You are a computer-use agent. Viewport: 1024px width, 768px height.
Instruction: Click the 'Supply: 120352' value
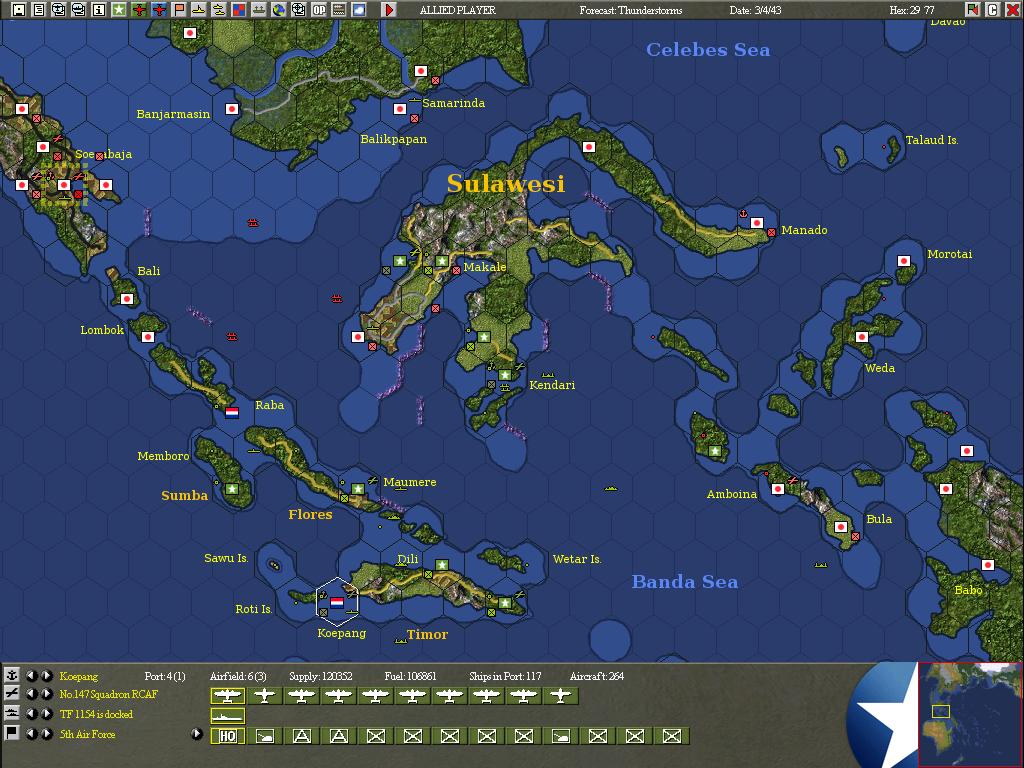(x=321, y=676)
